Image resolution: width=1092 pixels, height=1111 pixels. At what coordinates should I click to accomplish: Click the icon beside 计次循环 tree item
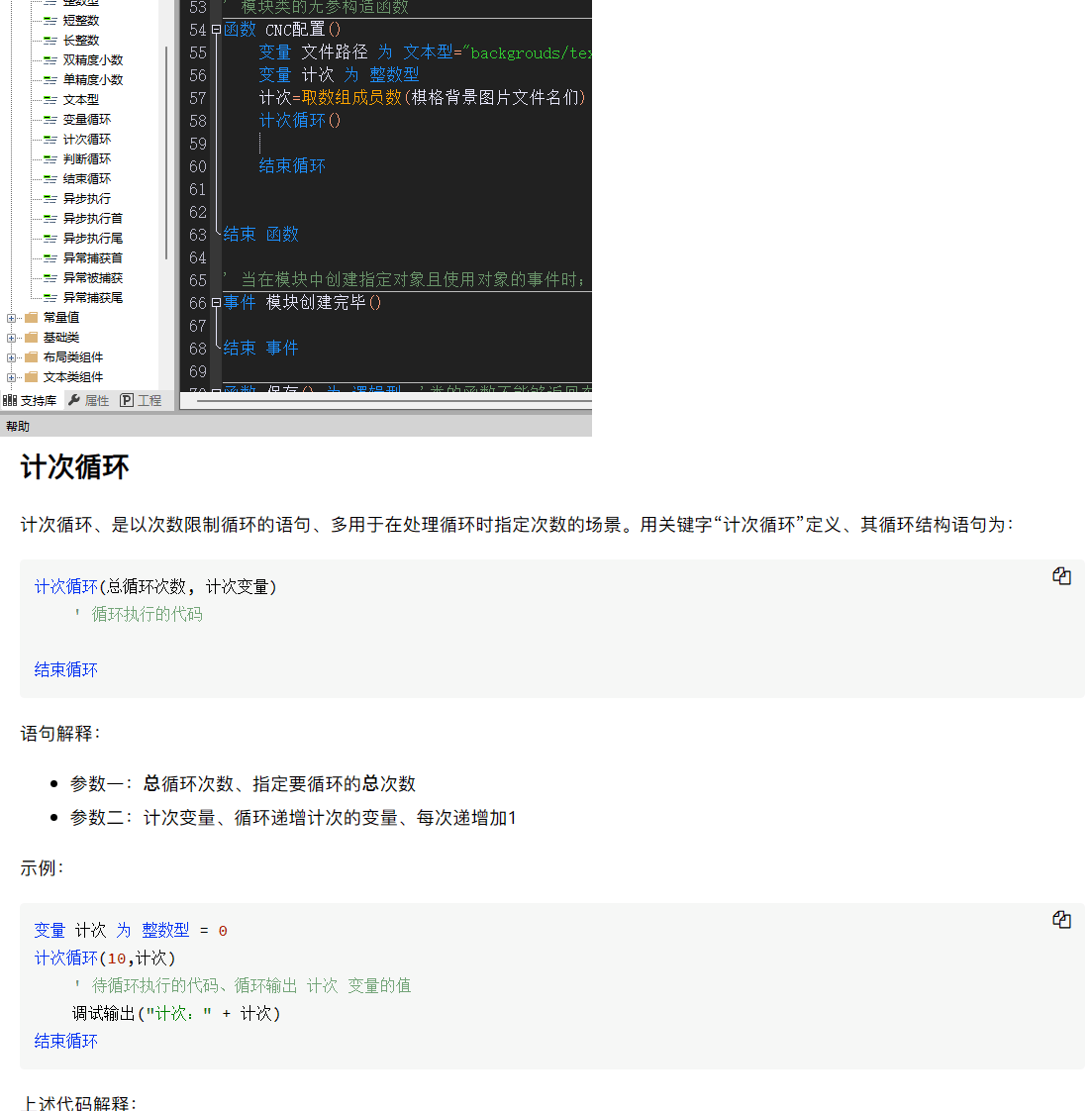(50, 140)
